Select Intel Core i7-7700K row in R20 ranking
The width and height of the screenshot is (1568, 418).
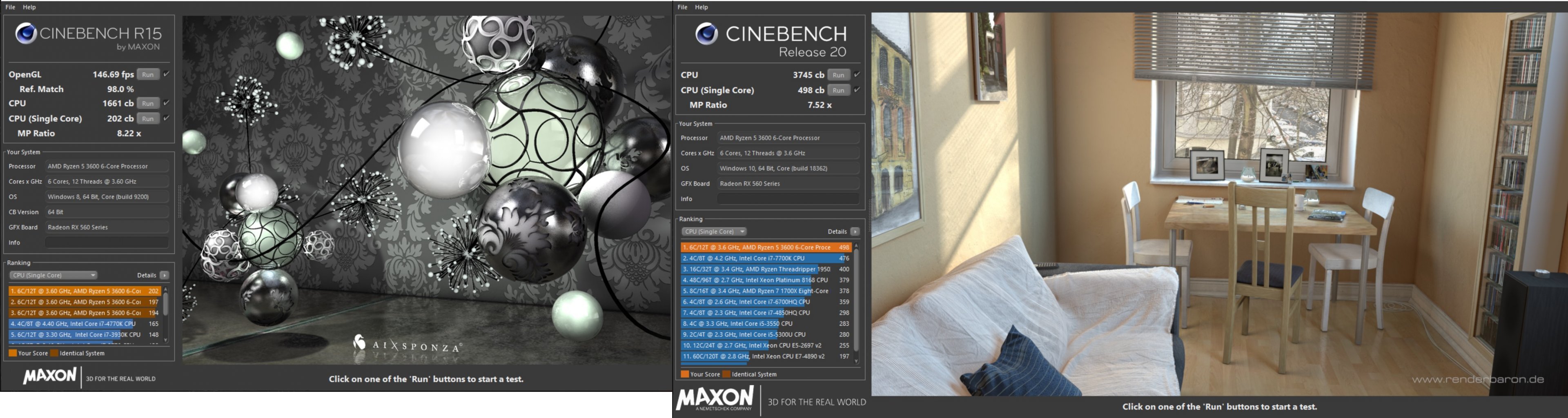coord(766,258)
